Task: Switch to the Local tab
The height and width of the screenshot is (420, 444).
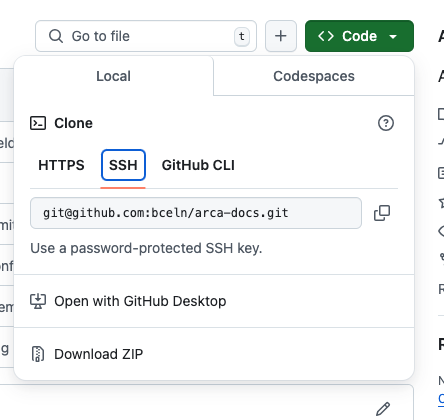Action: click(113, 76)
